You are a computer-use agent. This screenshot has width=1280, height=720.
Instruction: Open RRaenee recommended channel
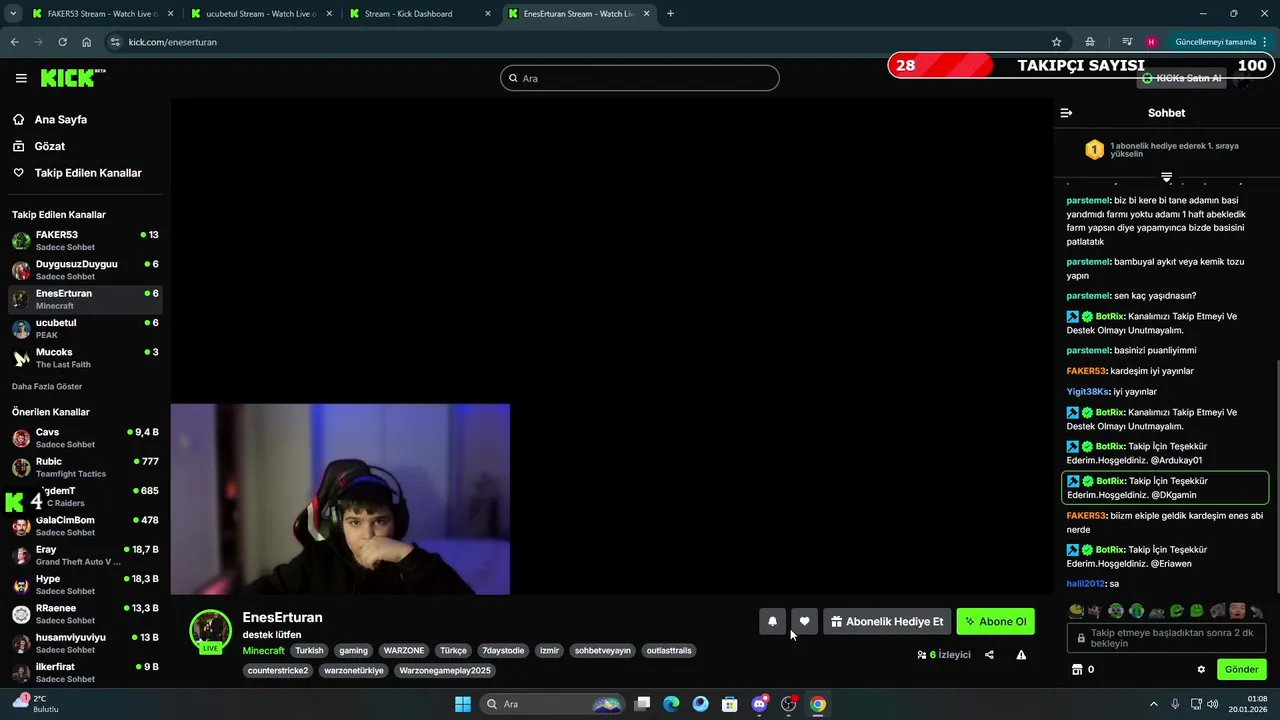click(x=85, y=614)
